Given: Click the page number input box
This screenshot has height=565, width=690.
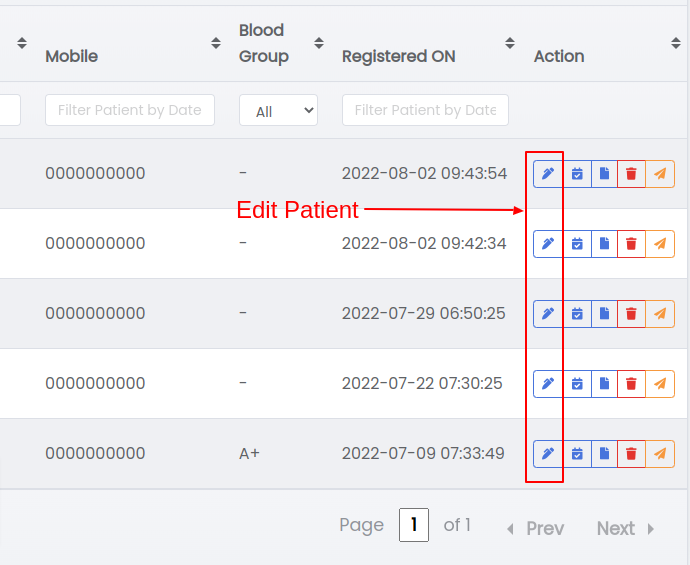Looking at the screenshot, I should (414, 525).
